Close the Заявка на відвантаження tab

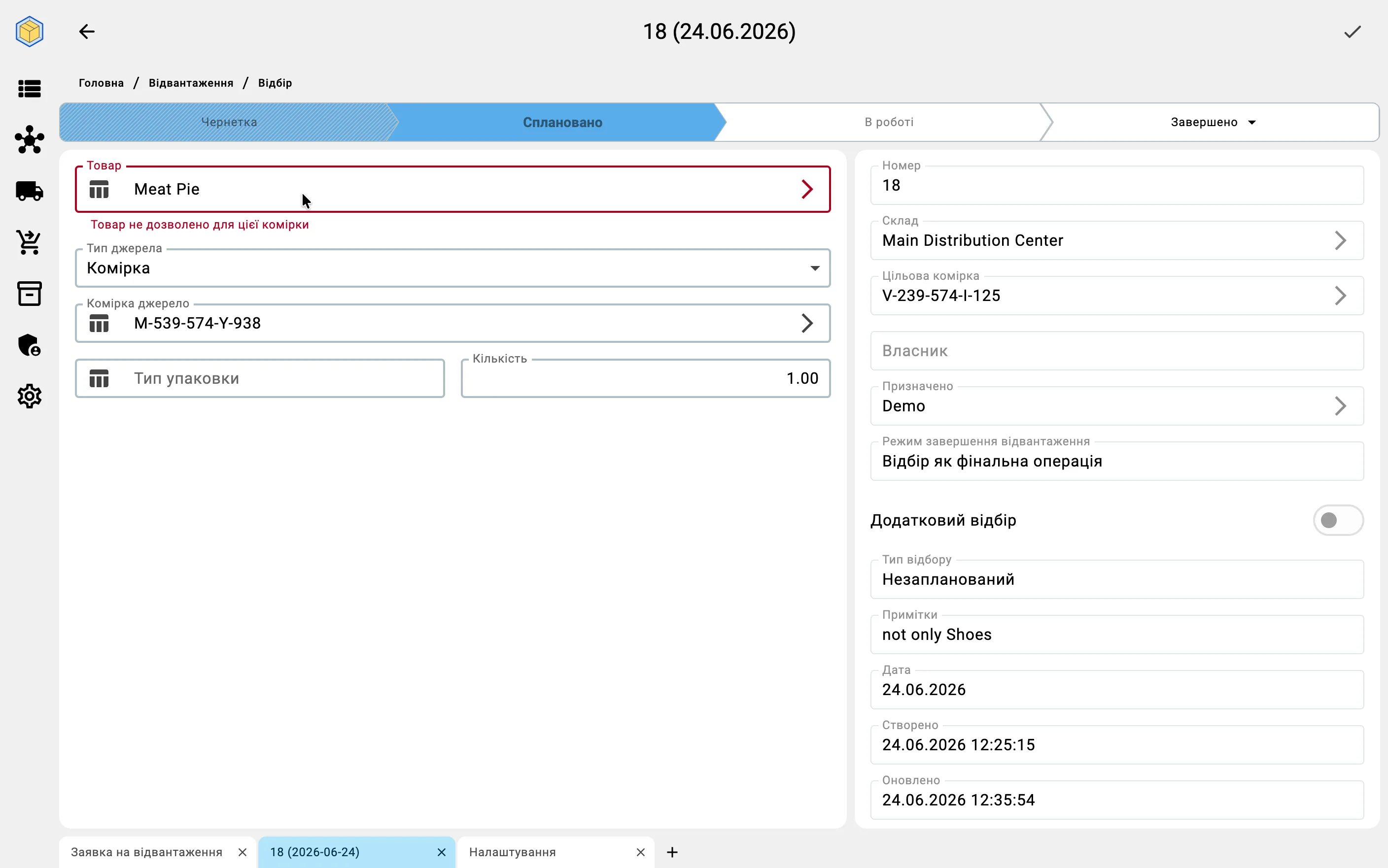[243, 852]
